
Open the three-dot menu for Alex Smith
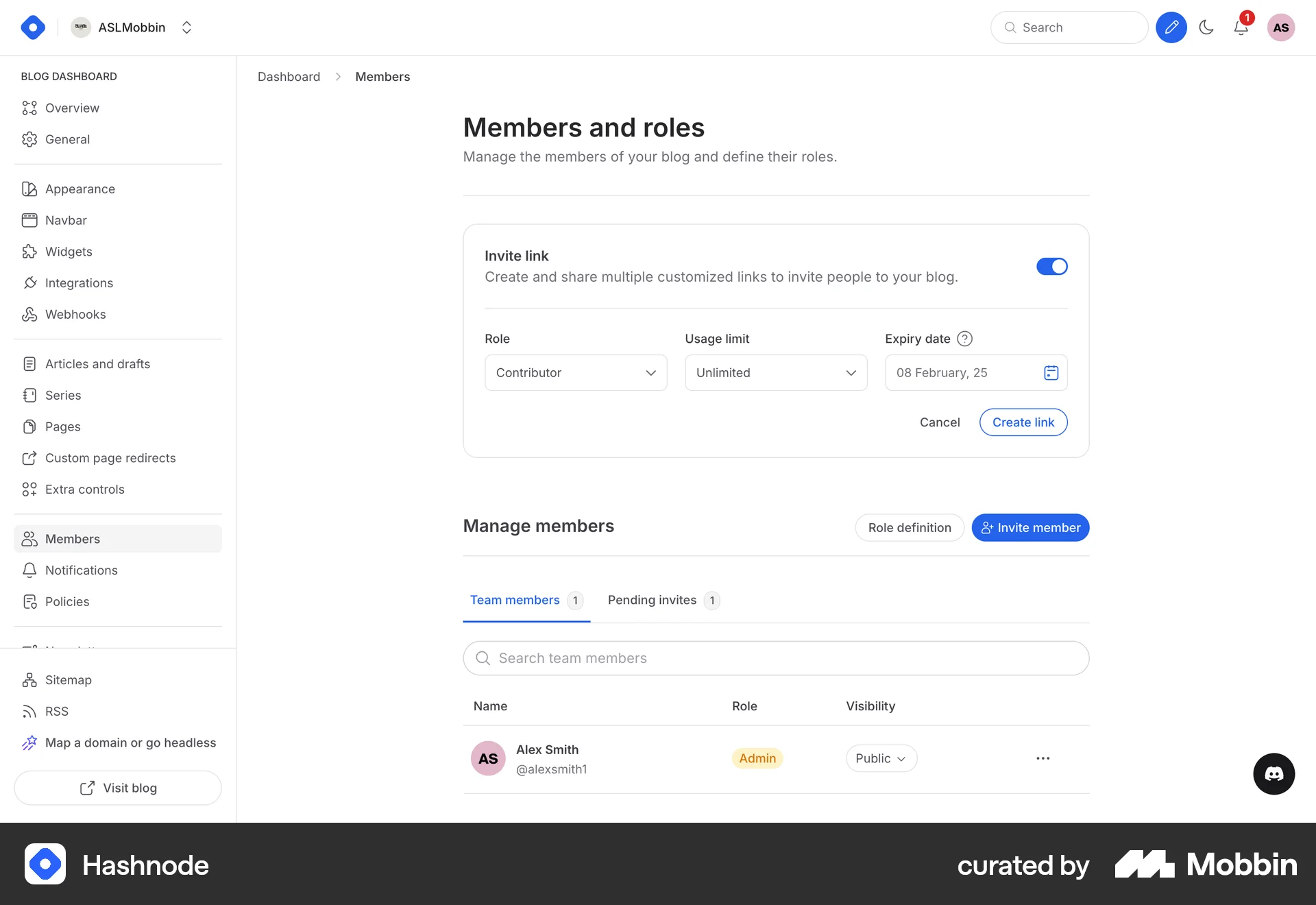click(x=1043, y=758)
